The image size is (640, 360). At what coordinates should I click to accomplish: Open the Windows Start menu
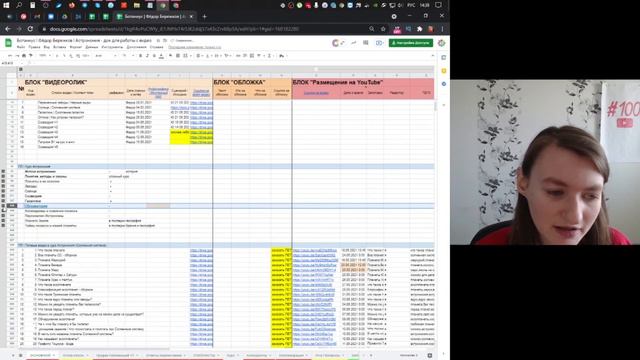(6, 5)
